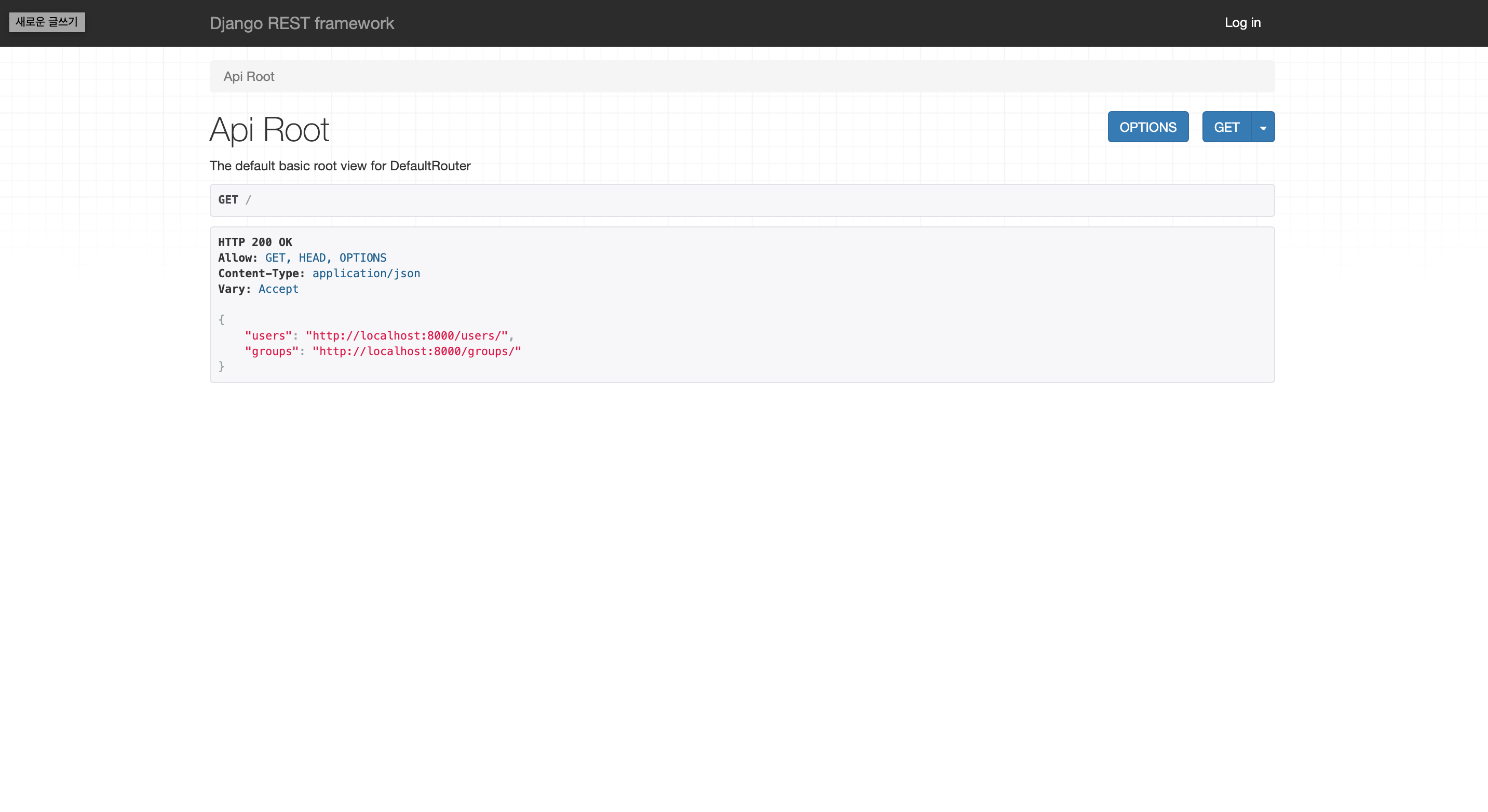Viewport: 1488px width, 812px height.
Task: Click the large Api Root heading
Action: (x=269, y=129)
